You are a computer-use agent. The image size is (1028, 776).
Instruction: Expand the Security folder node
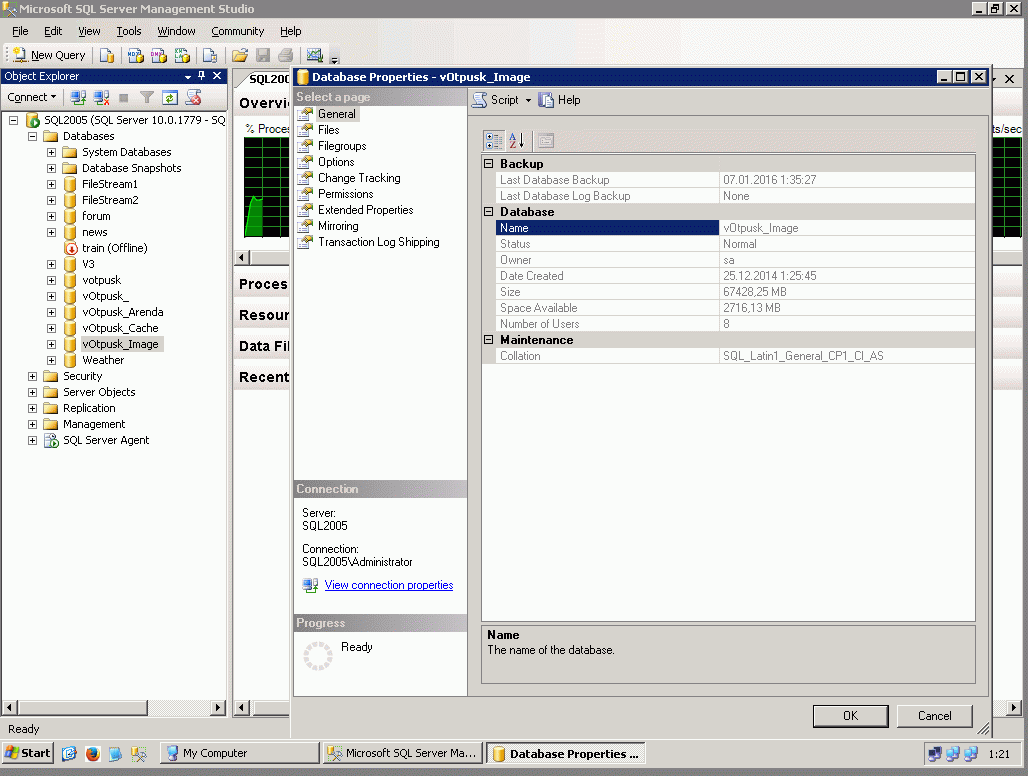[32, 376]
